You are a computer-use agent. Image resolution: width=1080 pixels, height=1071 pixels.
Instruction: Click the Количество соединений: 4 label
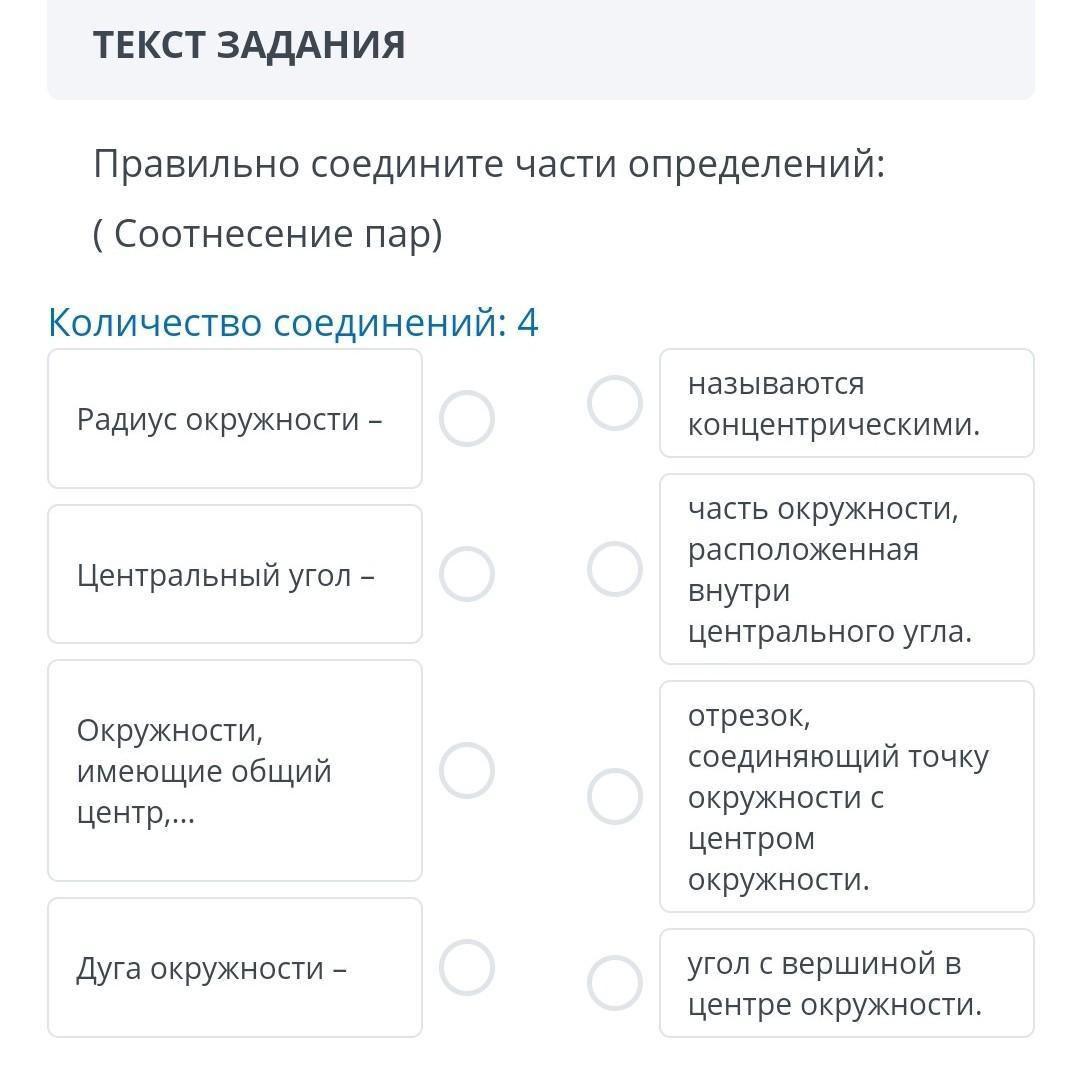pos(293,322)
